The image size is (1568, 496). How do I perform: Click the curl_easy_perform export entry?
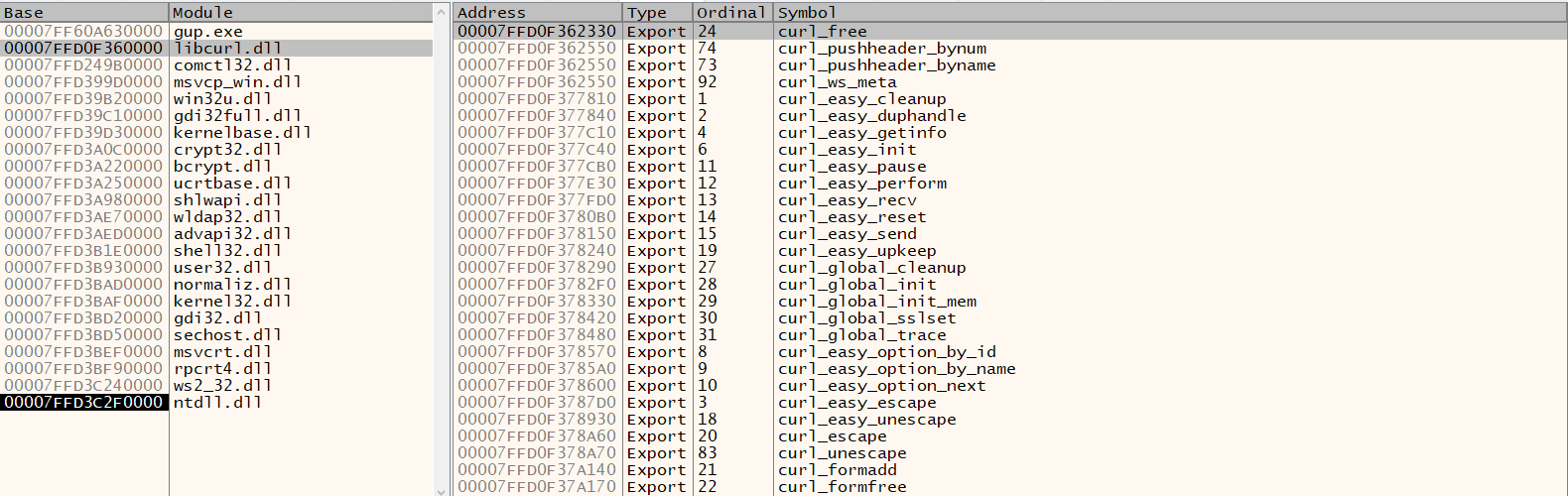(x=861, y=184)
